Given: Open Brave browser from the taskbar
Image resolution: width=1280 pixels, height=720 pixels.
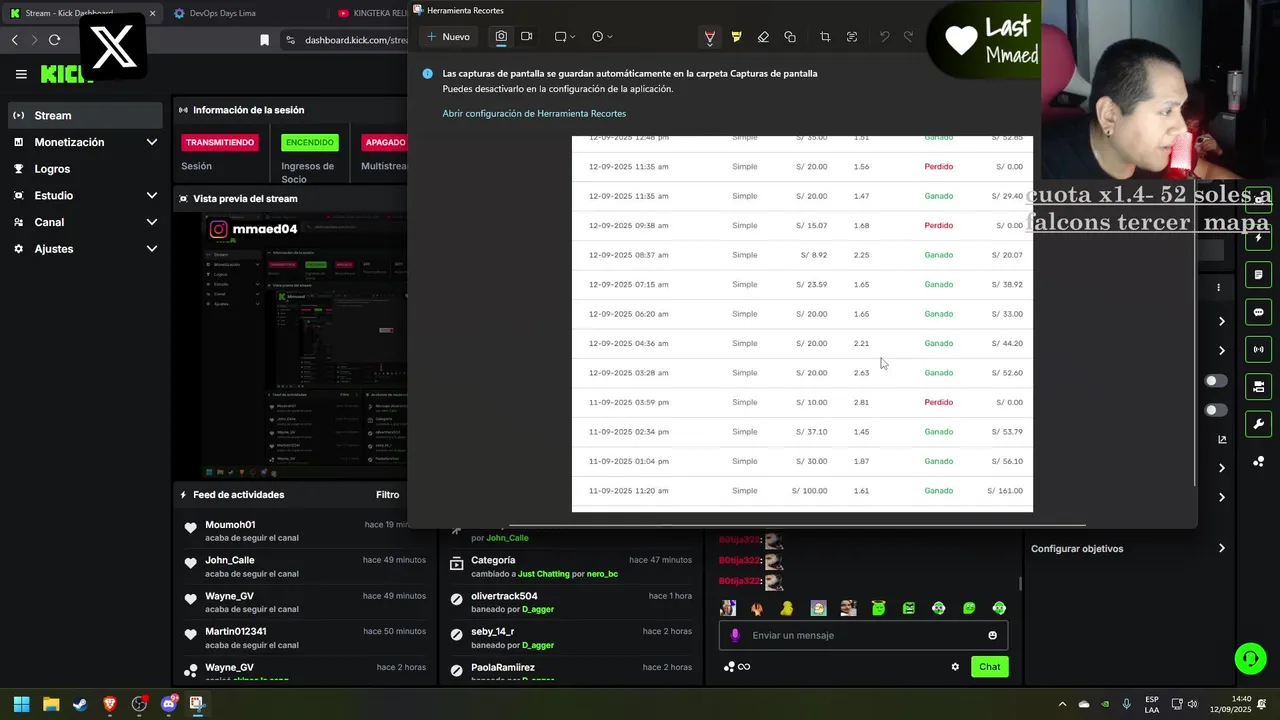Looking at the screenshot, I should pos(110,704).
